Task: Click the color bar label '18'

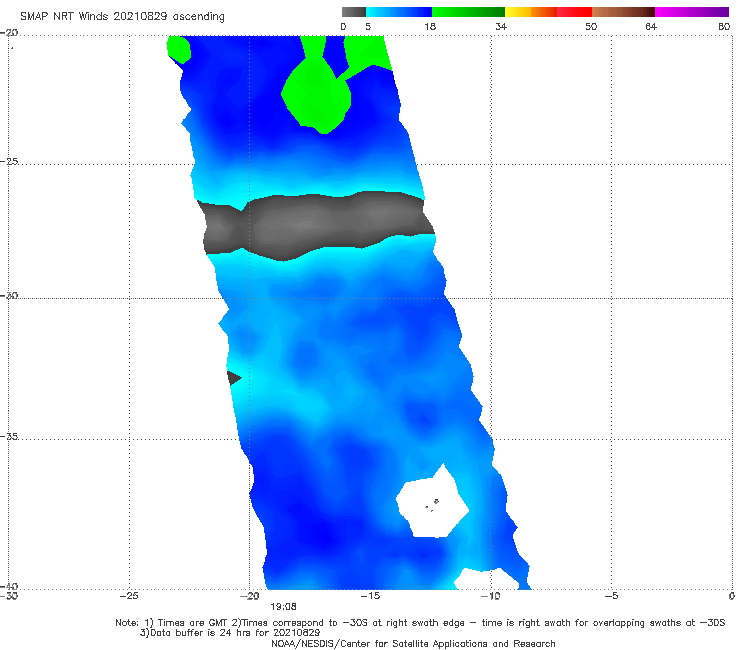Action: pyautogui.click(x=430, y=26)
